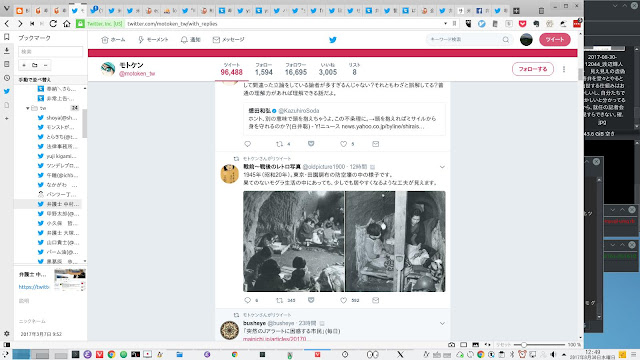Image resolution: width=640 pixels, height=360 pixels.
Task: Open Twitter Moments tab
Action: pyautogui.click(x=153, y=40)
